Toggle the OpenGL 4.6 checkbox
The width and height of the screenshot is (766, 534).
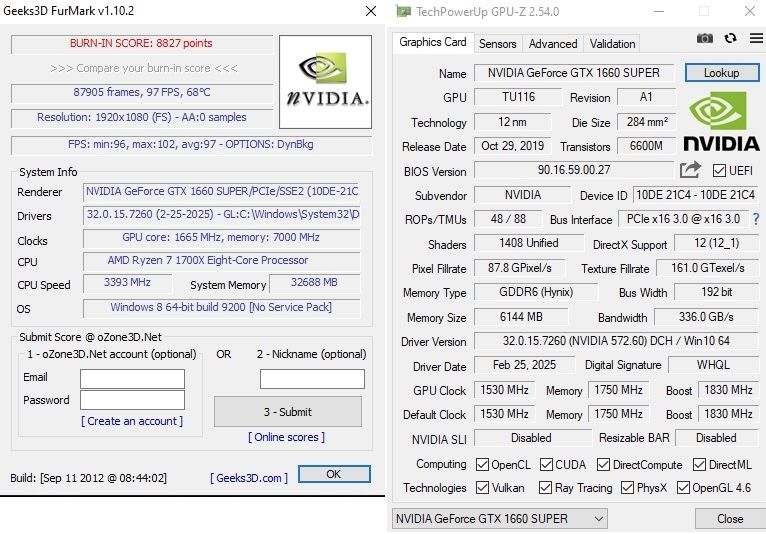pos(683,487)
